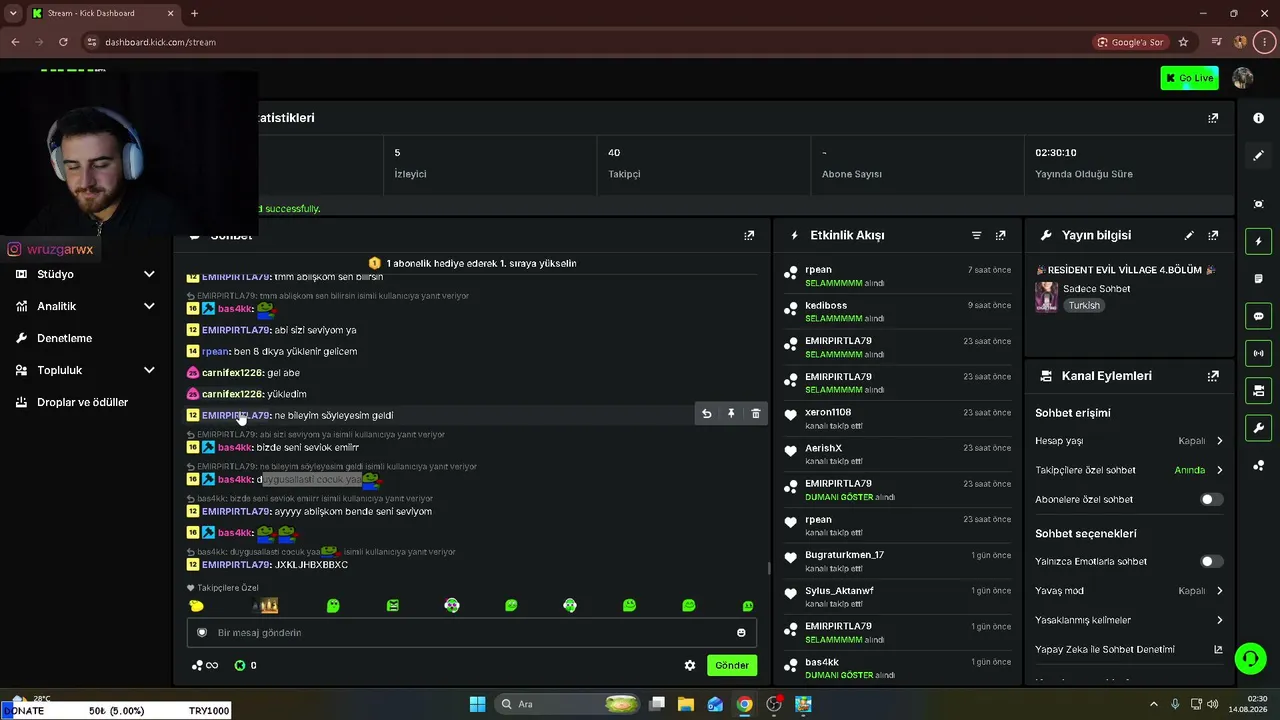Open File Explorer from the taskbar
Image resolution: width=1280 pixels, height=720 pixels.
(686, 704)
